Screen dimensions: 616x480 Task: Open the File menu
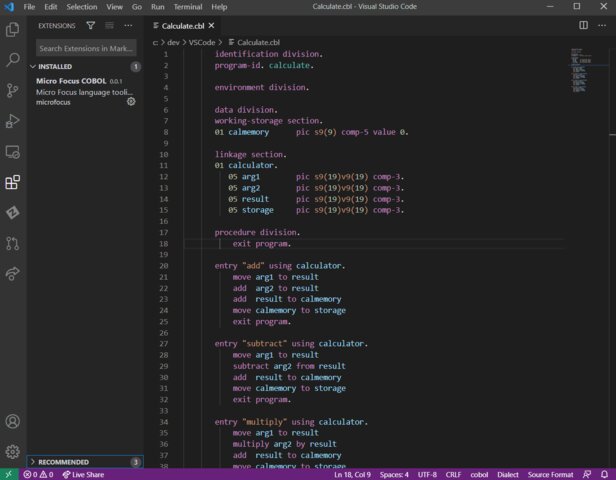[x=29, y=7]
